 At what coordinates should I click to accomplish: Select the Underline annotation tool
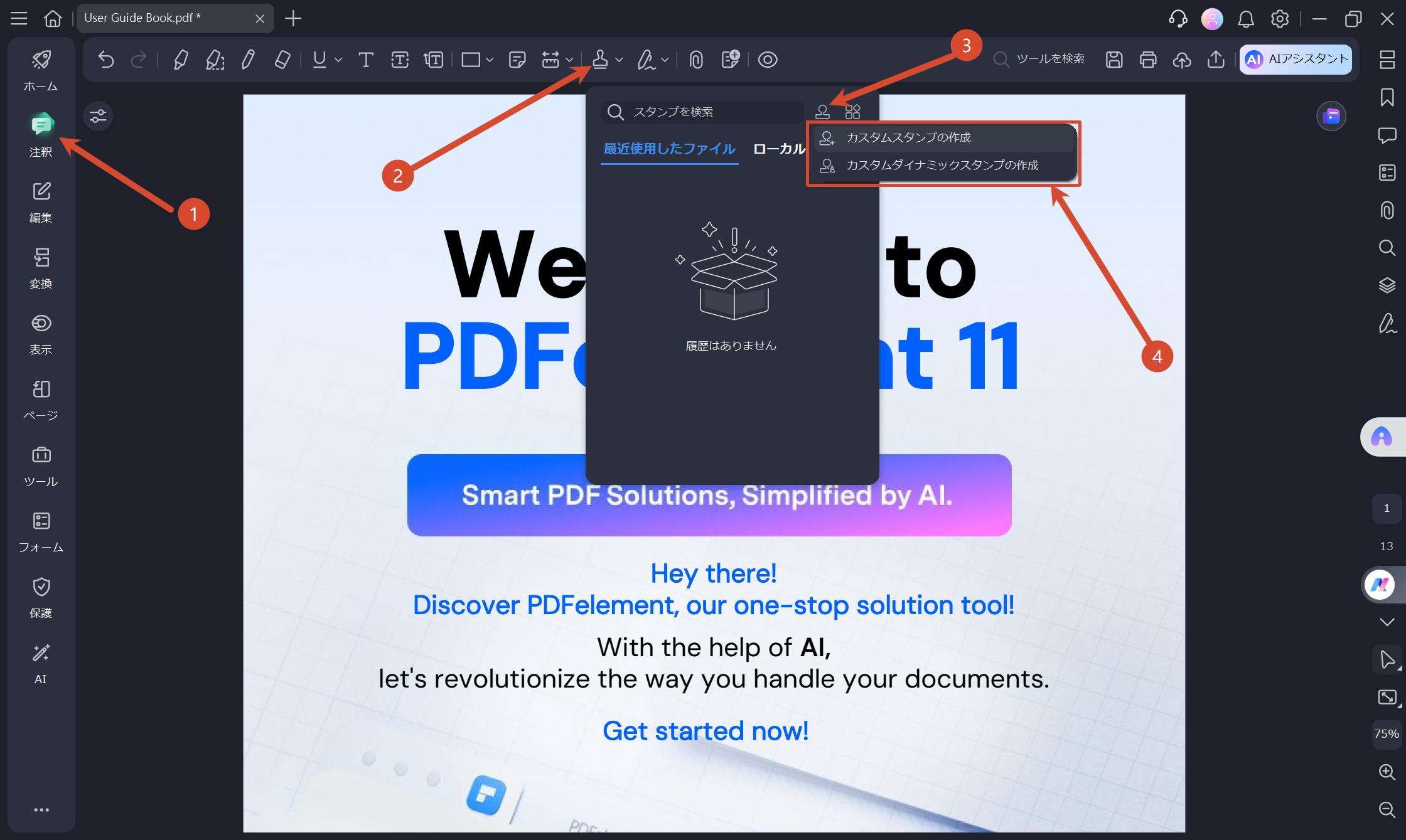(319, 60)
